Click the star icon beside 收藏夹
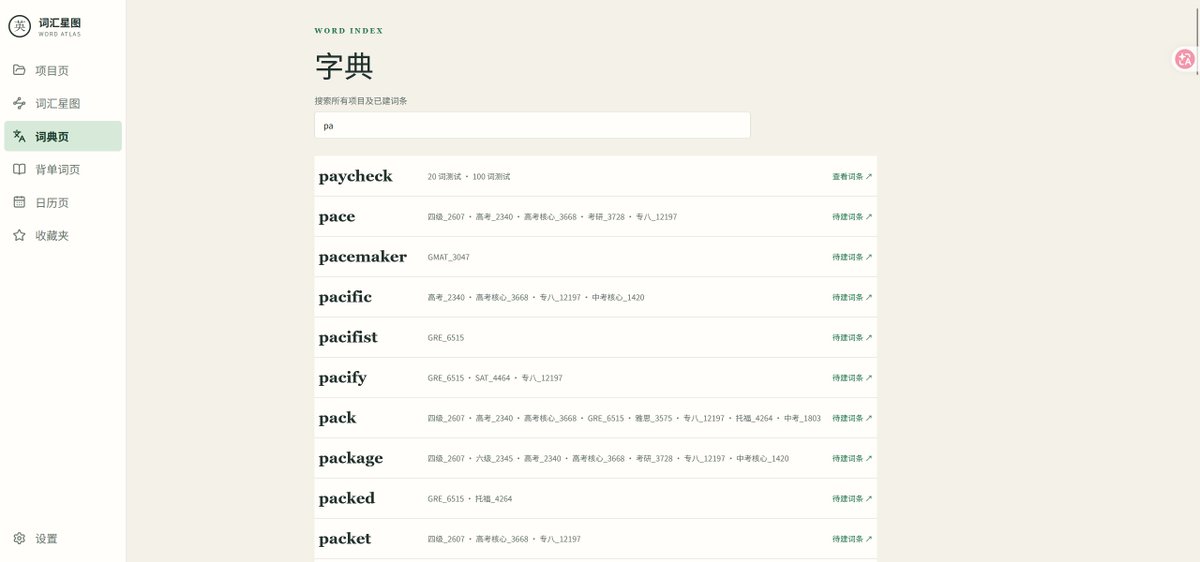Image resolution: width=1200 pixels, height=562 pixels. (x=19, y=235)
